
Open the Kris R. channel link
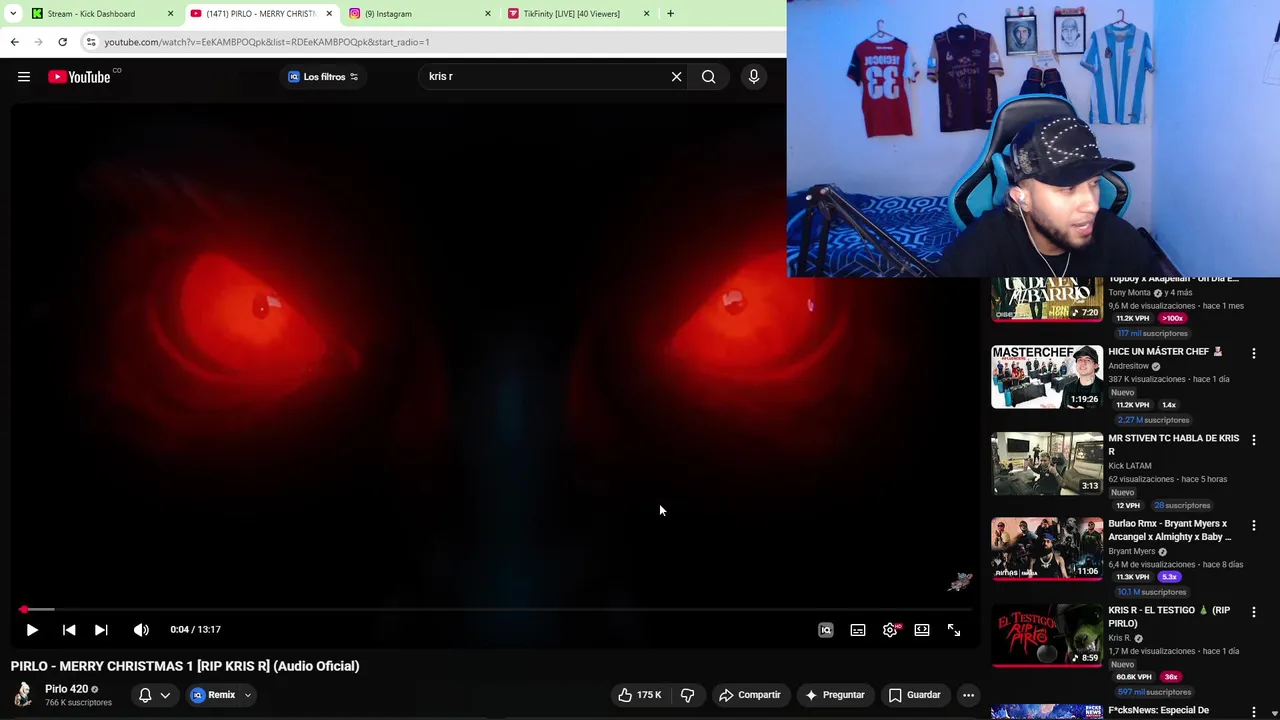1119,638
